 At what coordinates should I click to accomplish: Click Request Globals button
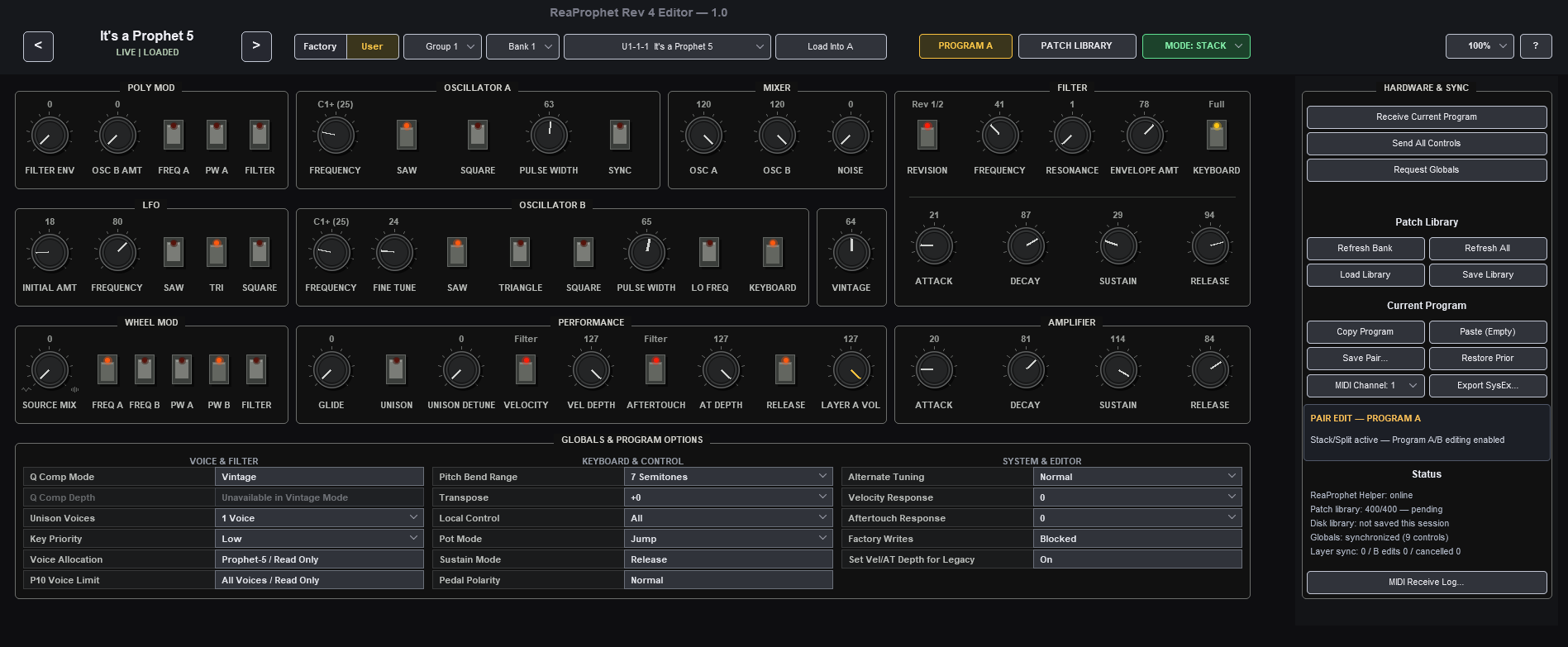coord(1427,170)
